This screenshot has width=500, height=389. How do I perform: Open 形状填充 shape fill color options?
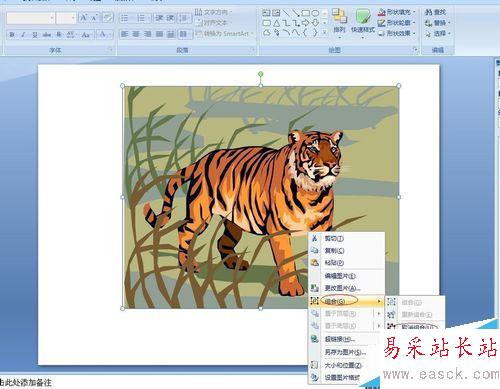click(397, 12)
